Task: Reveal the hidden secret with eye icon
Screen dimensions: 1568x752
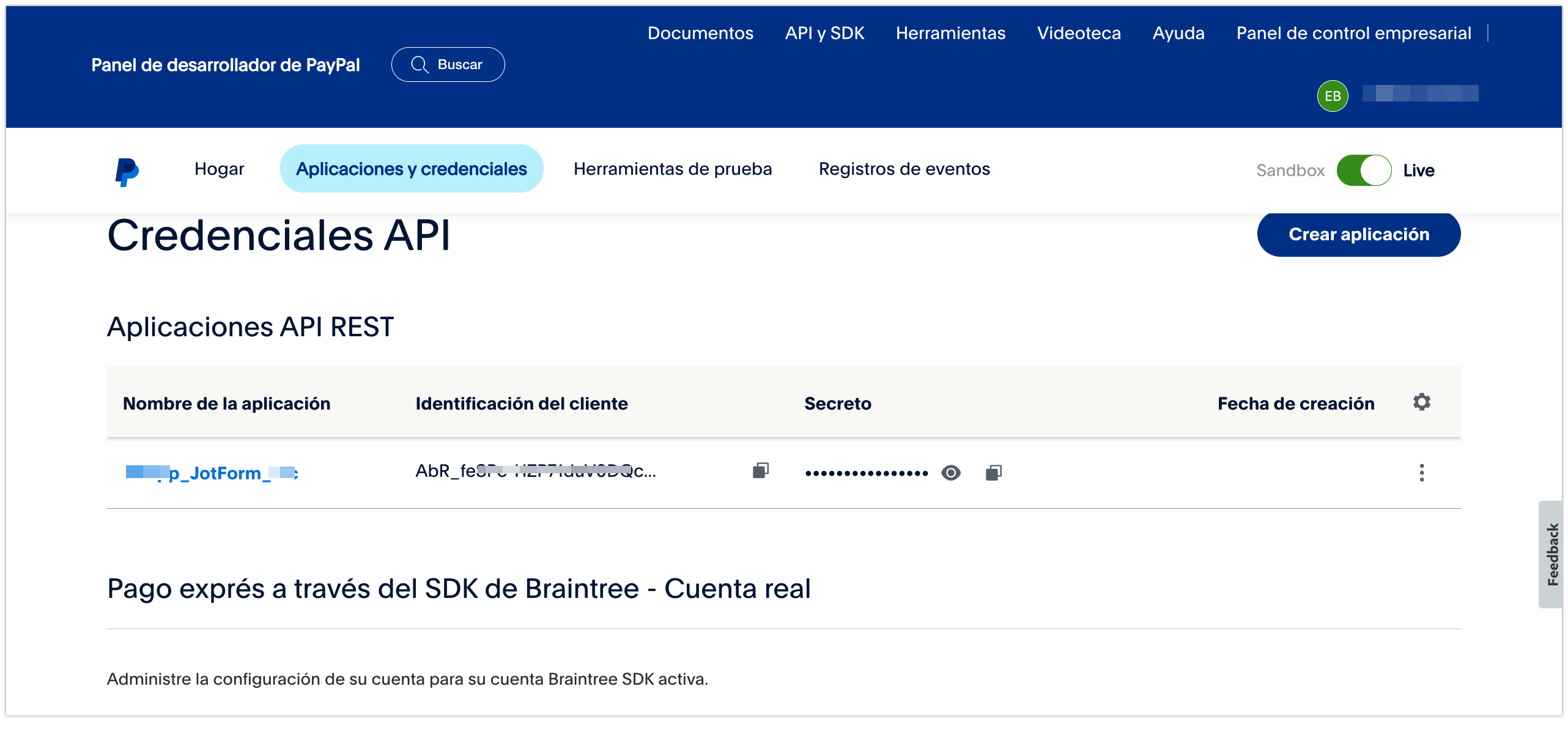Action: coord(951,473)
